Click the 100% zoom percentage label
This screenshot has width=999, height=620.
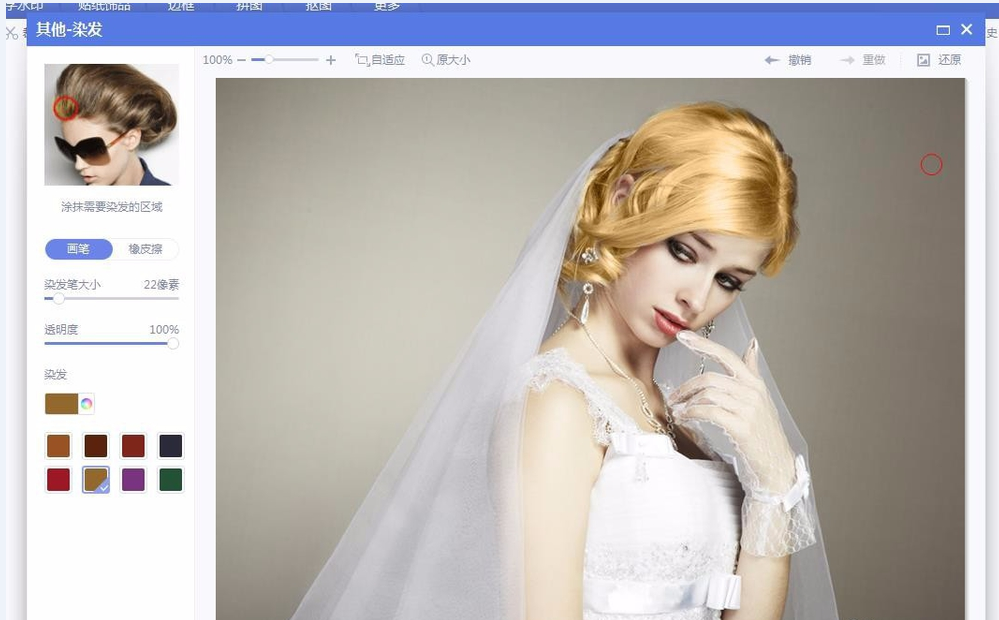coord(217,60)
